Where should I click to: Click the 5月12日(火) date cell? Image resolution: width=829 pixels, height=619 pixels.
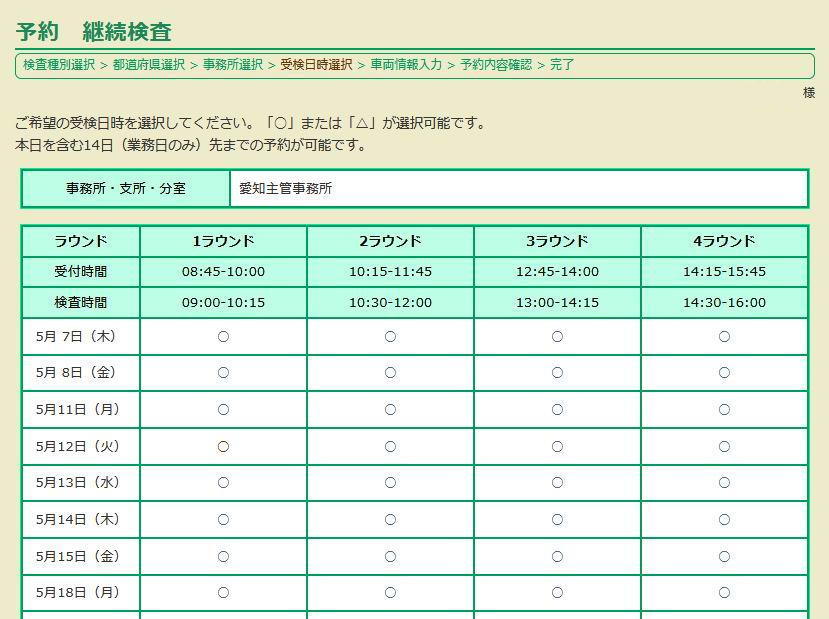point(80,447)
